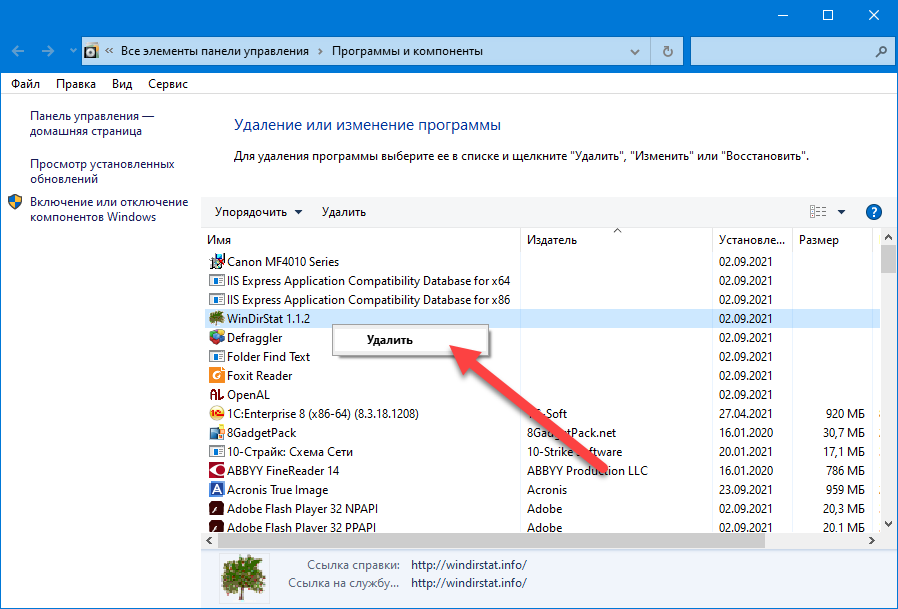
Task: Go back with the left arrow
Action: coord(18,51)
